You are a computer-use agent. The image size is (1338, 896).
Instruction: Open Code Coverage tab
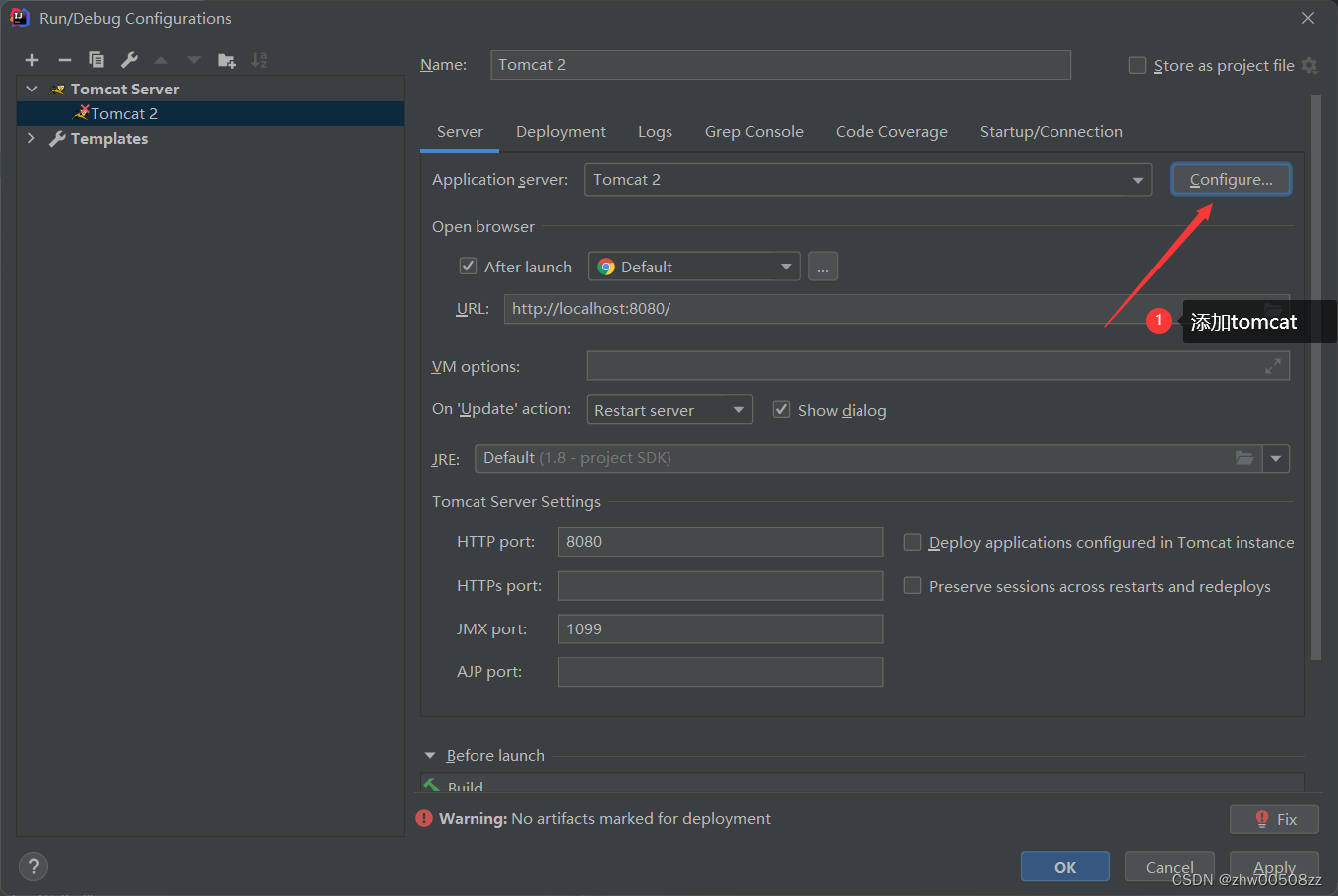tap(891, 132)
